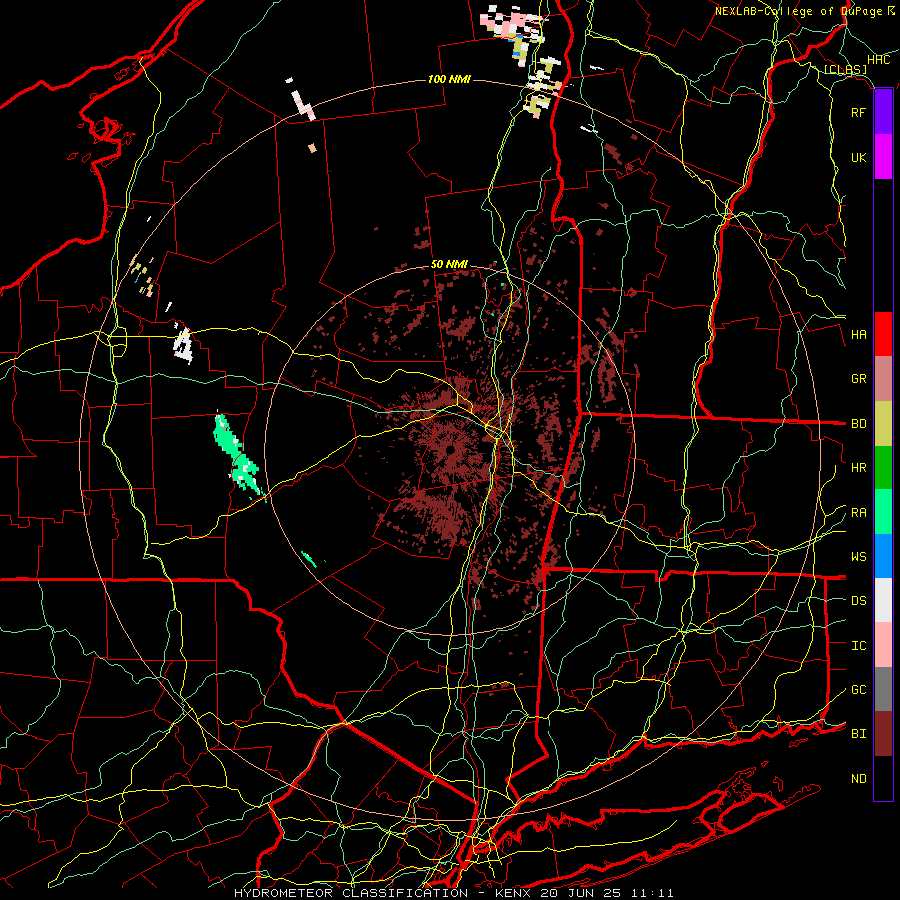This screenshot has width=900, height=900.
Task: Click the 20 JUN 25 date text
Action: point(581,893)
